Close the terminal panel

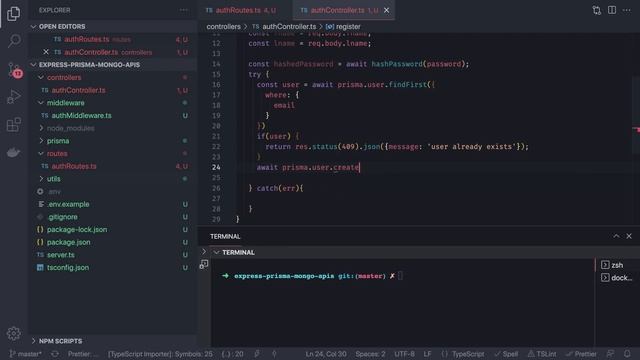(x=629, y=236)
